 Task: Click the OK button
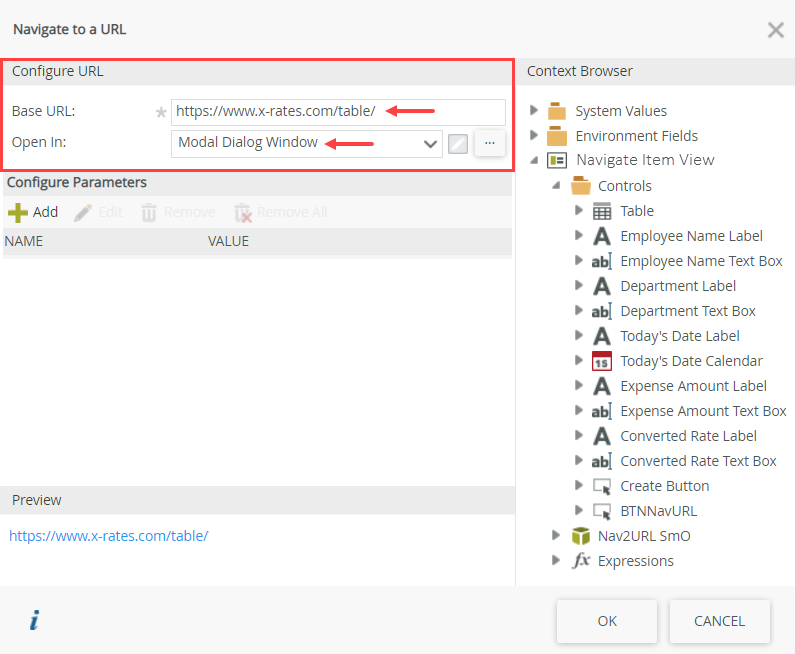(x=607, y=621)
